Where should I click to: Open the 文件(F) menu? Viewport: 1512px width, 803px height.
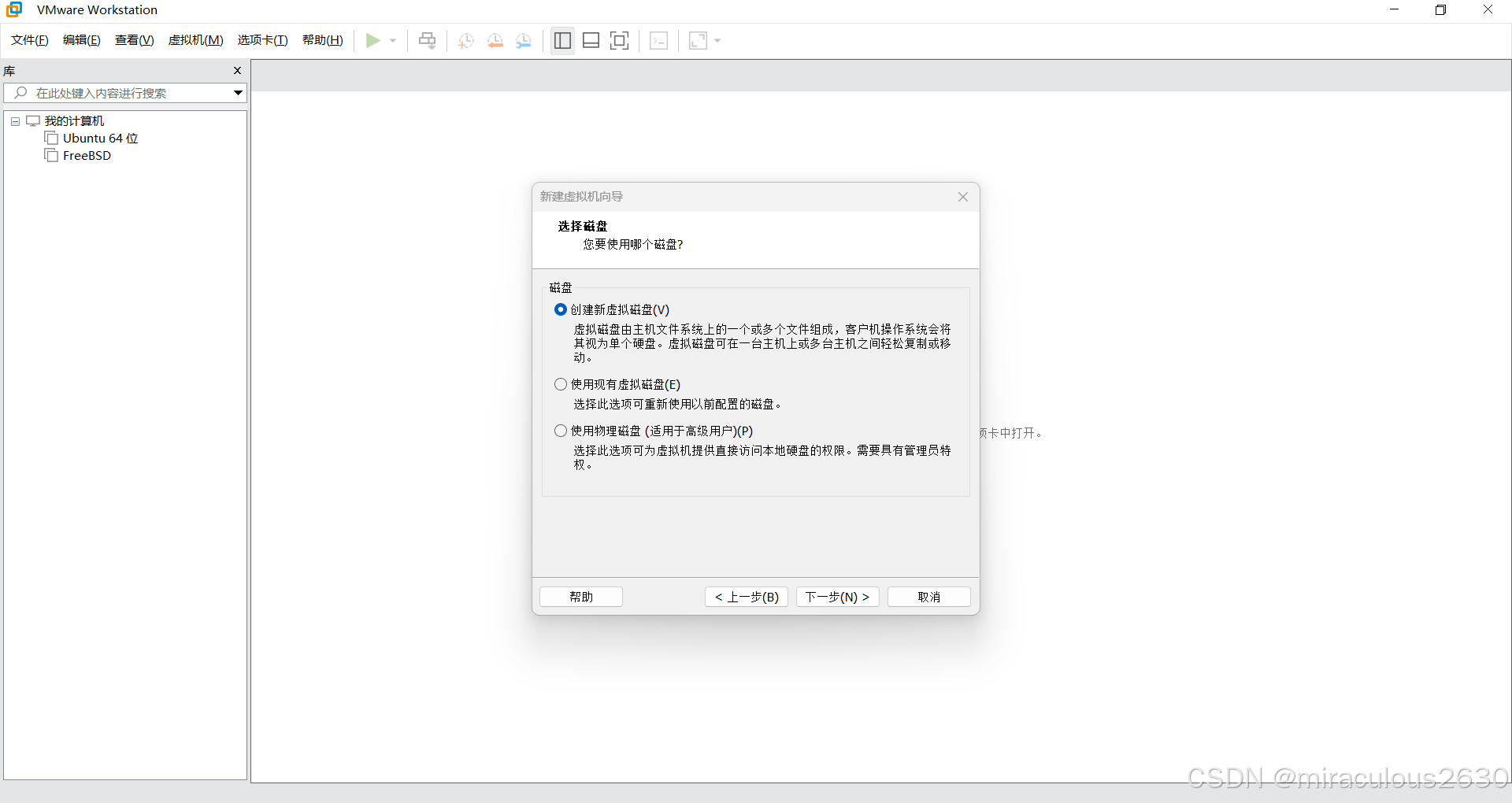[x=30, y=40]
